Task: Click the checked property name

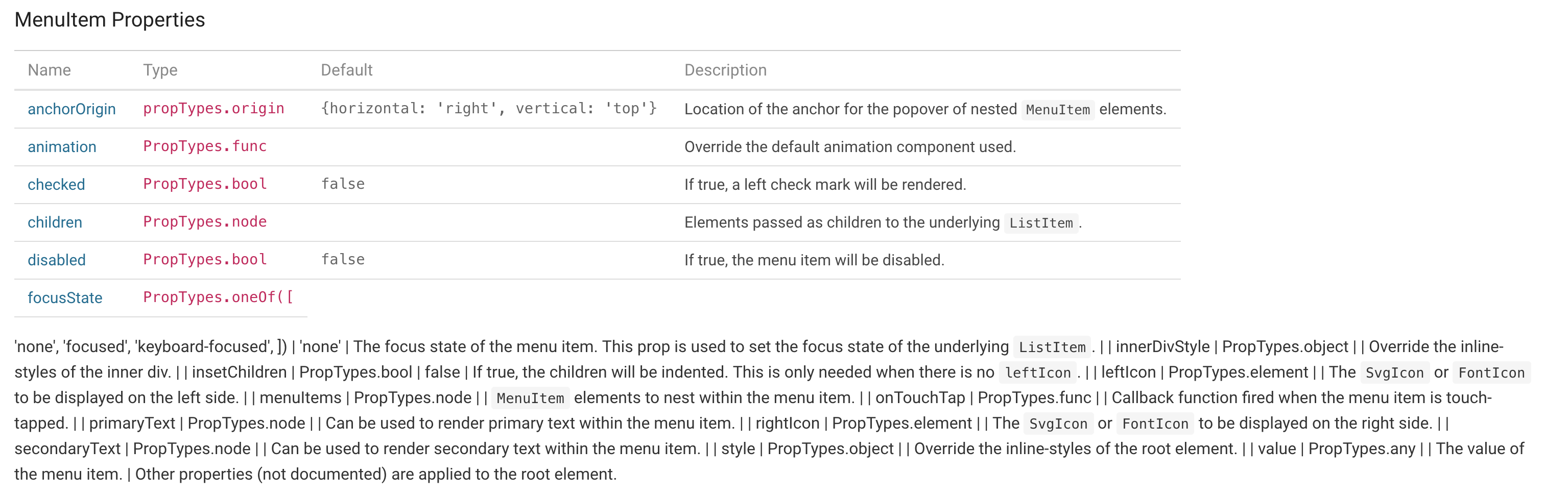Action: tap(56, 184)
